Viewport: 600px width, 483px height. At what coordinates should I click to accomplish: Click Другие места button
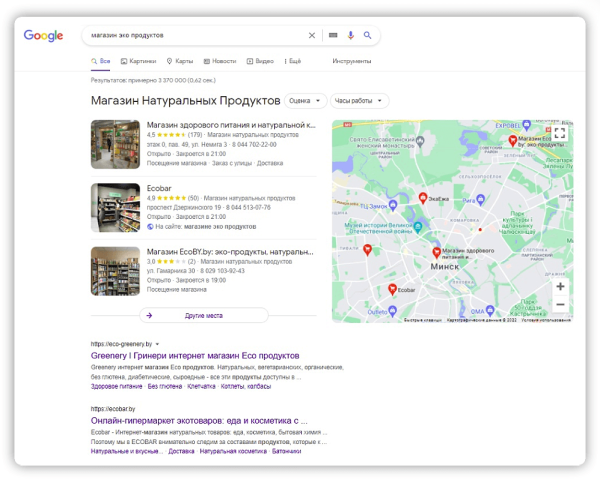point(204,315)
